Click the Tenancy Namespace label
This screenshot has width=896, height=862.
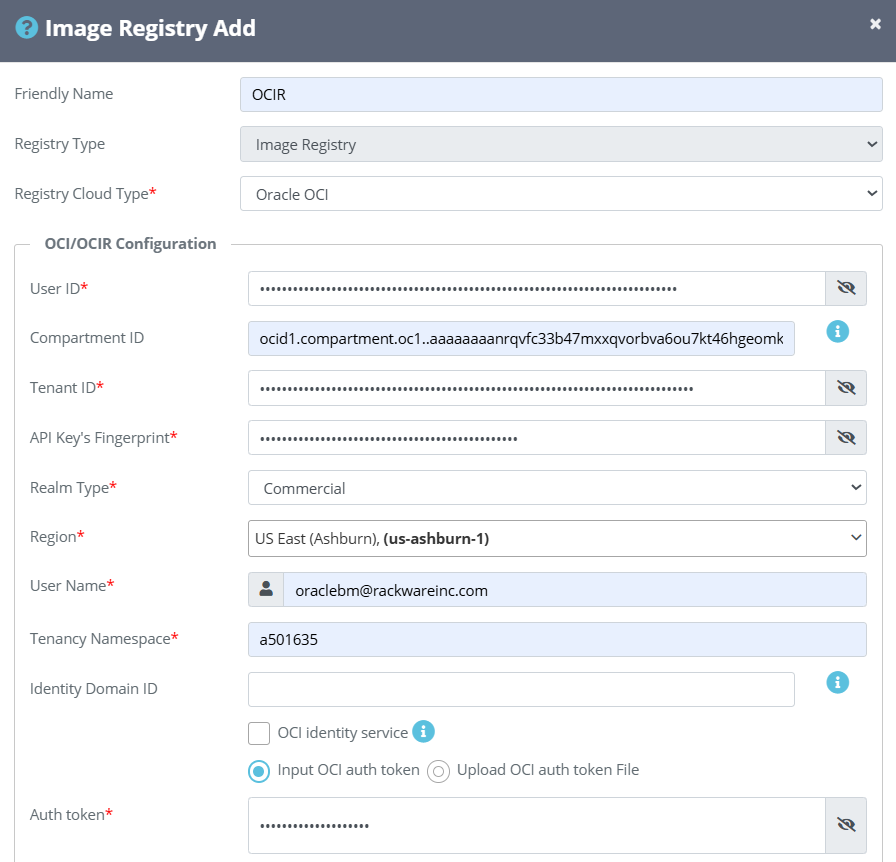(x=104, y=638)
